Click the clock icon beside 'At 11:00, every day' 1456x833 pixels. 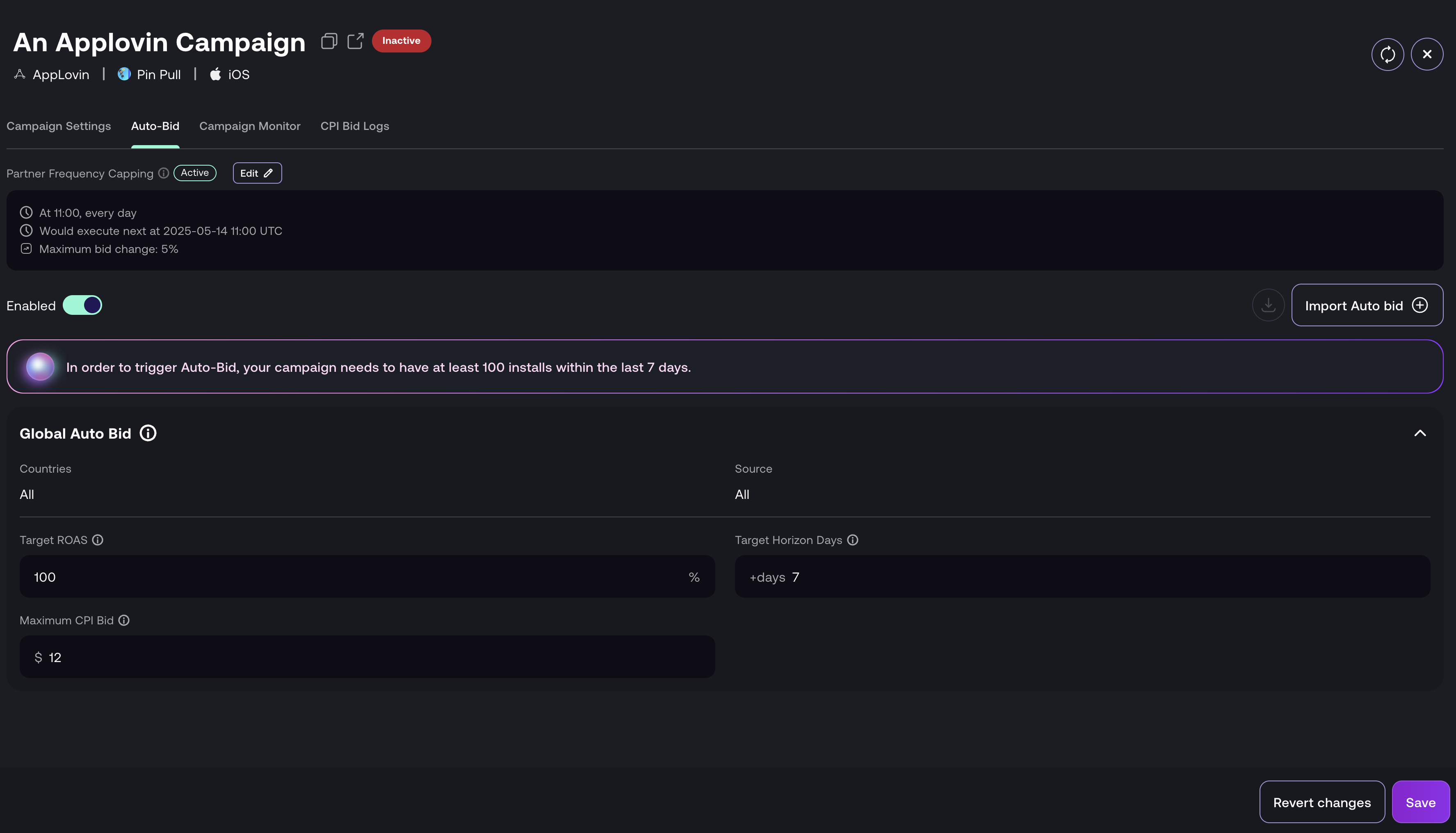(x=26, y=212)
